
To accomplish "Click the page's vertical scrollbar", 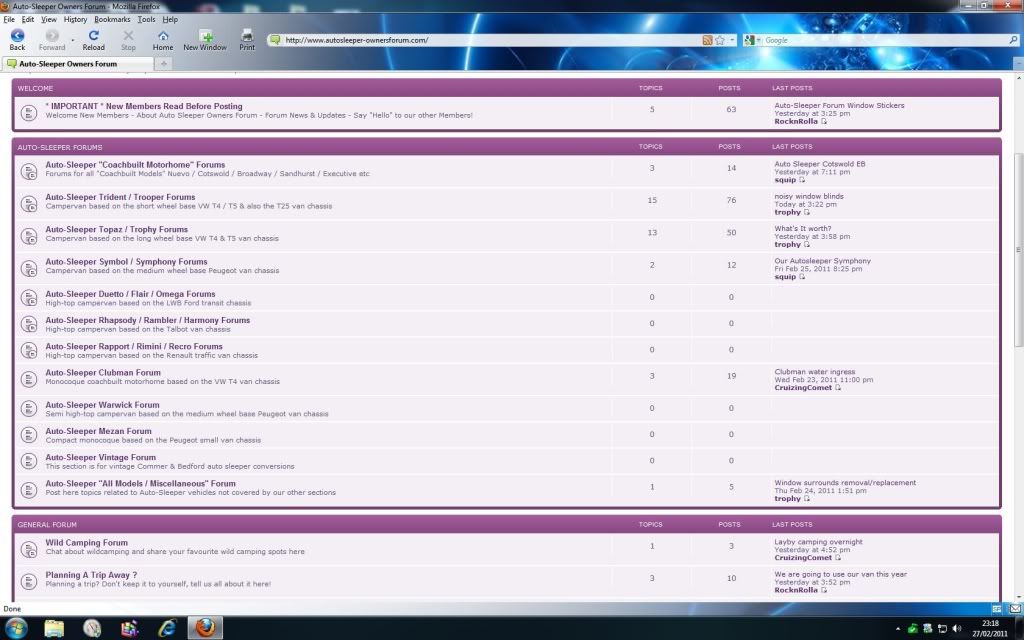I will click(1017, 250).
